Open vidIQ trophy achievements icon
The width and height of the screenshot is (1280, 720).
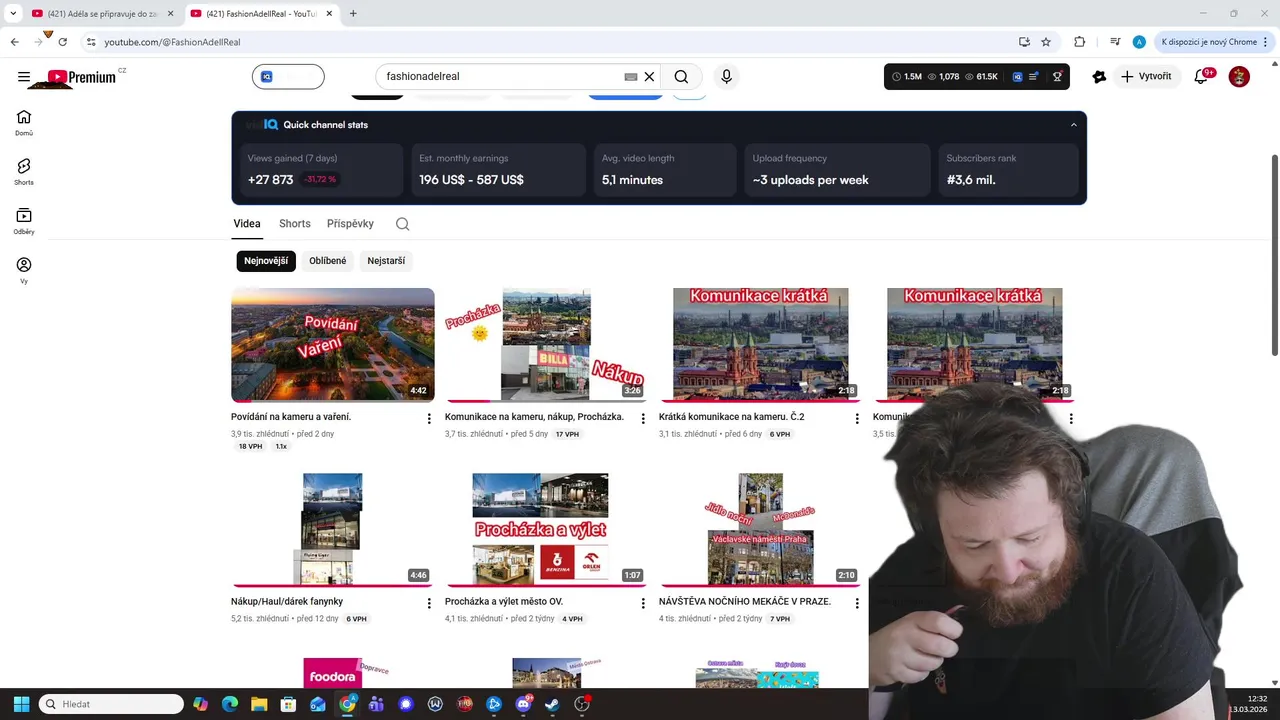point(1057,77)
